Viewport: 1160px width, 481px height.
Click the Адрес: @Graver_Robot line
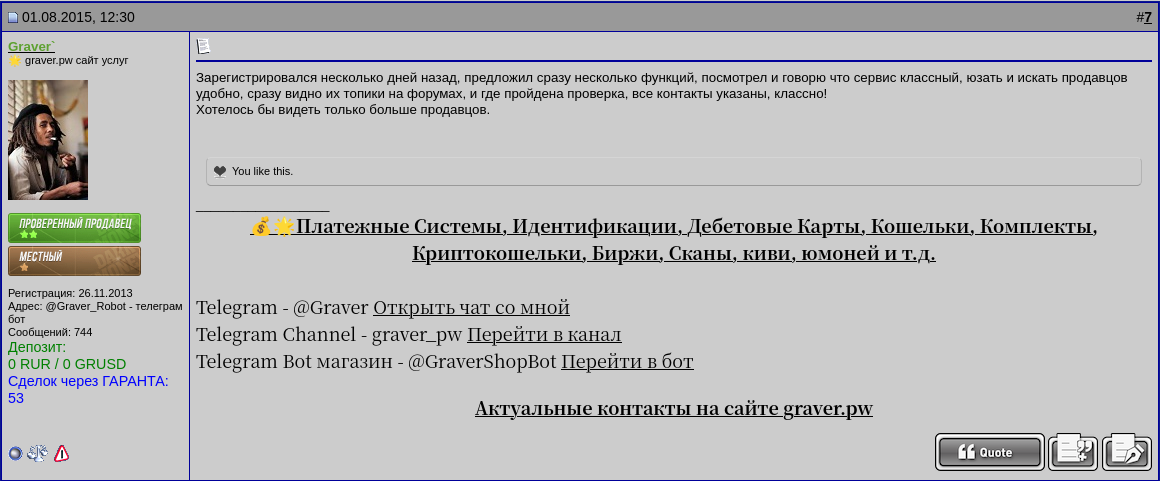(95, 312)
